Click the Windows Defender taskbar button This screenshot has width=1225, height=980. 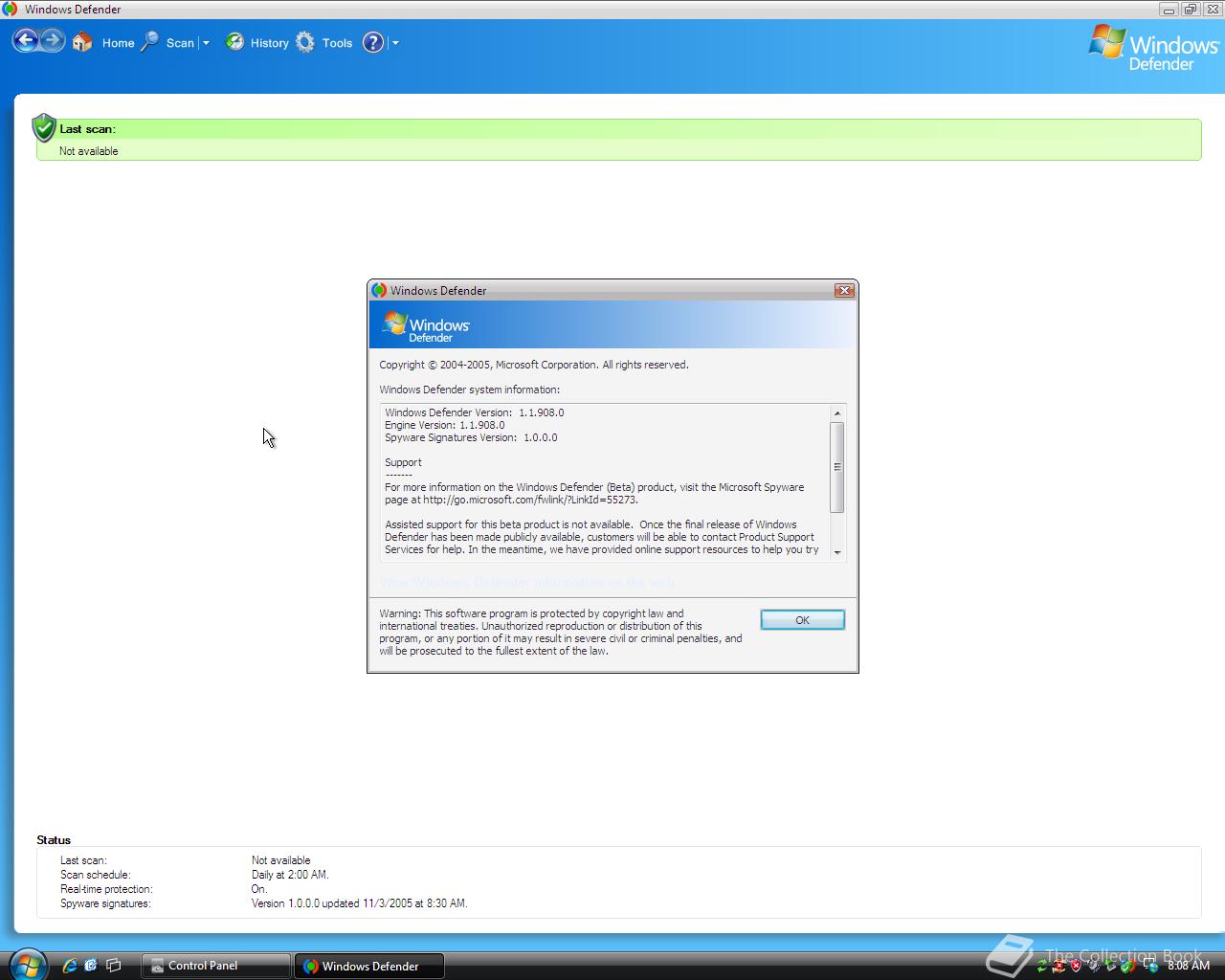pos(368,966)
